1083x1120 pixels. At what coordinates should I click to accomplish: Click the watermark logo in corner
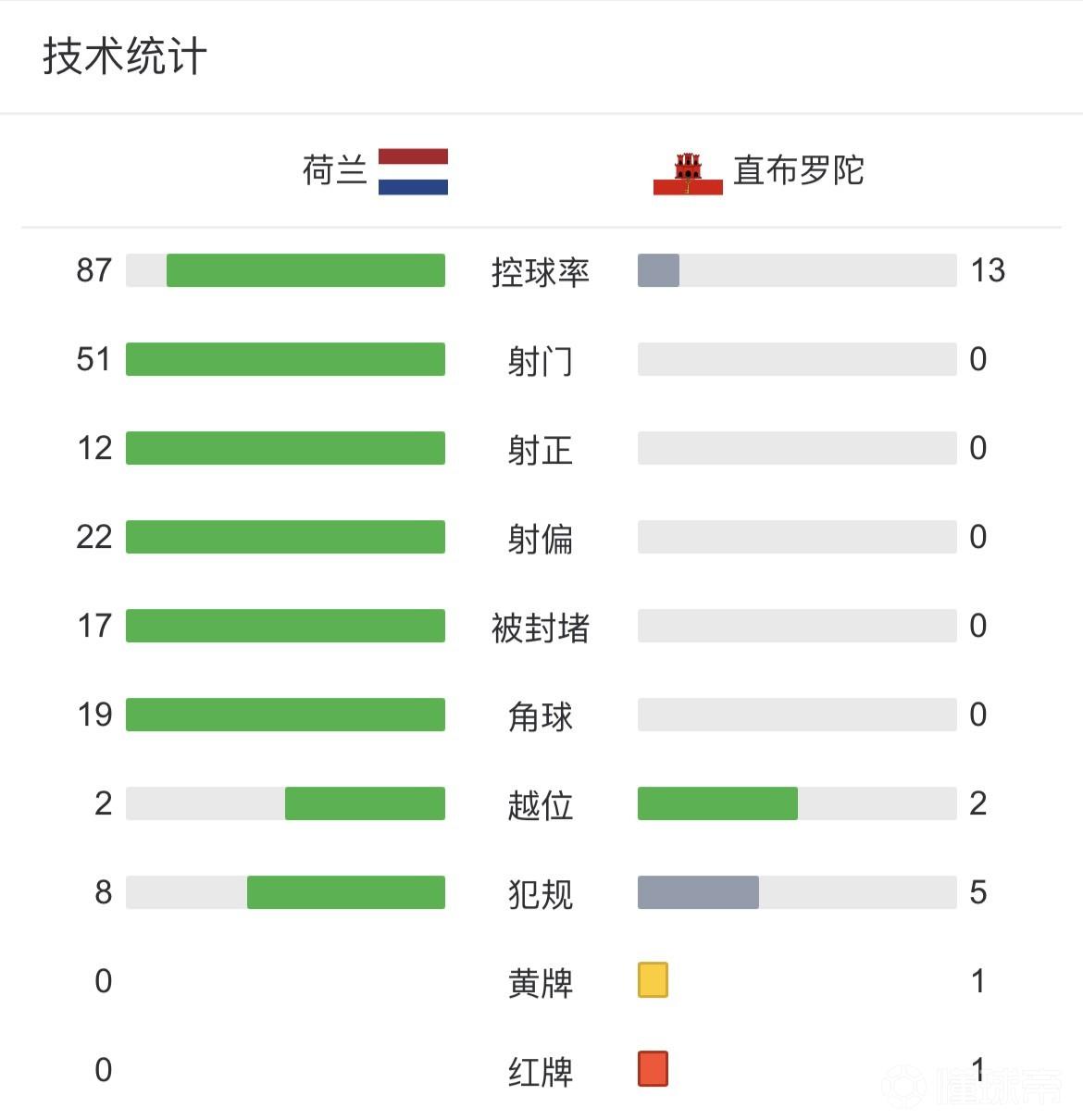point(972,1086)
